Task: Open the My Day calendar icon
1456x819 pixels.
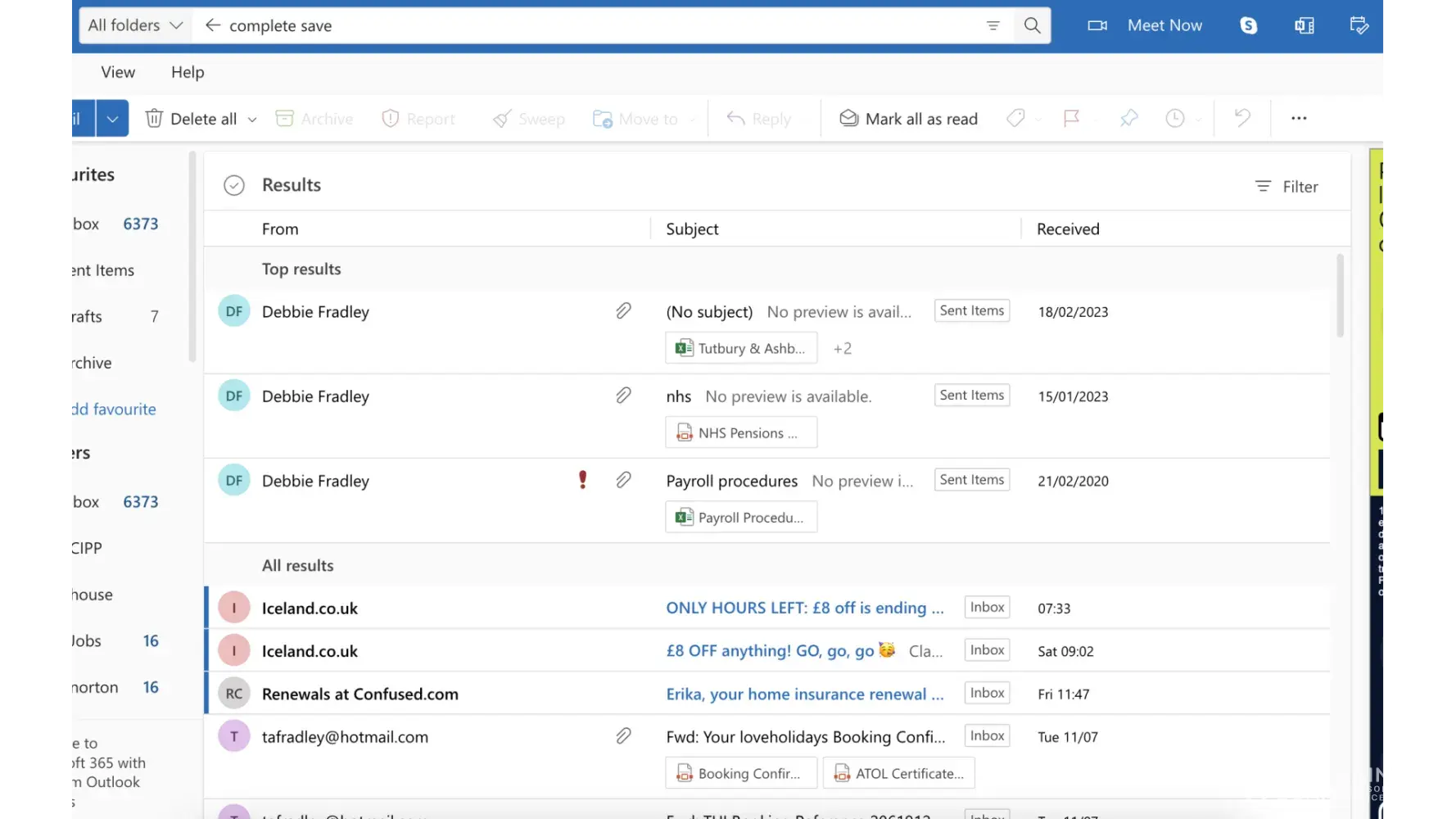Action: pos(1359,25)
